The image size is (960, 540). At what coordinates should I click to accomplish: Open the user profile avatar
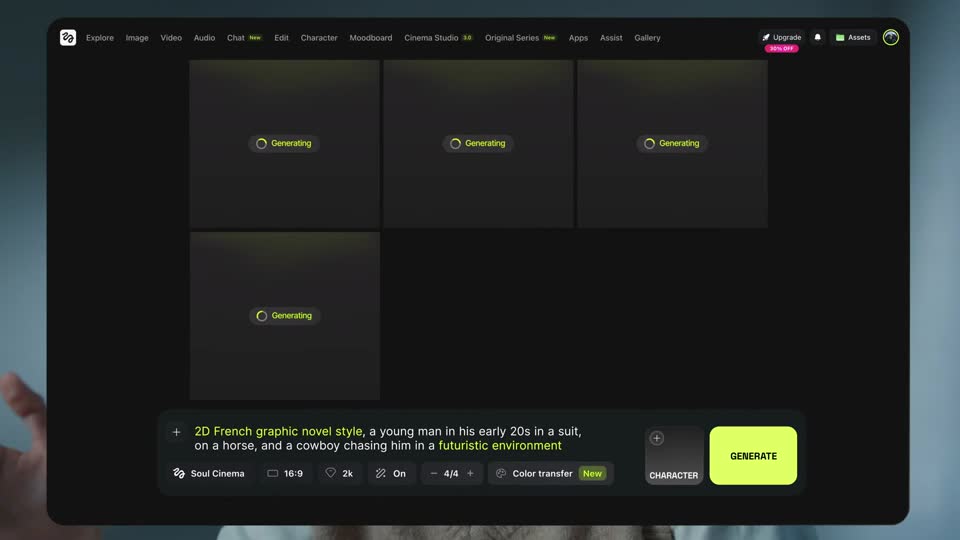tap(891, 37)
